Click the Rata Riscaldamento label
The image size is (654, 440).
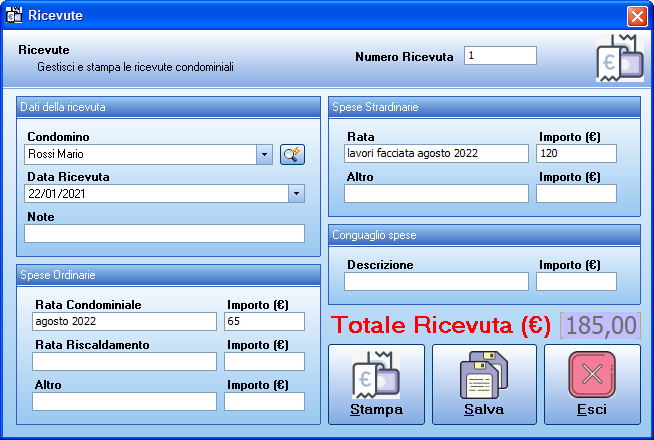92,345
